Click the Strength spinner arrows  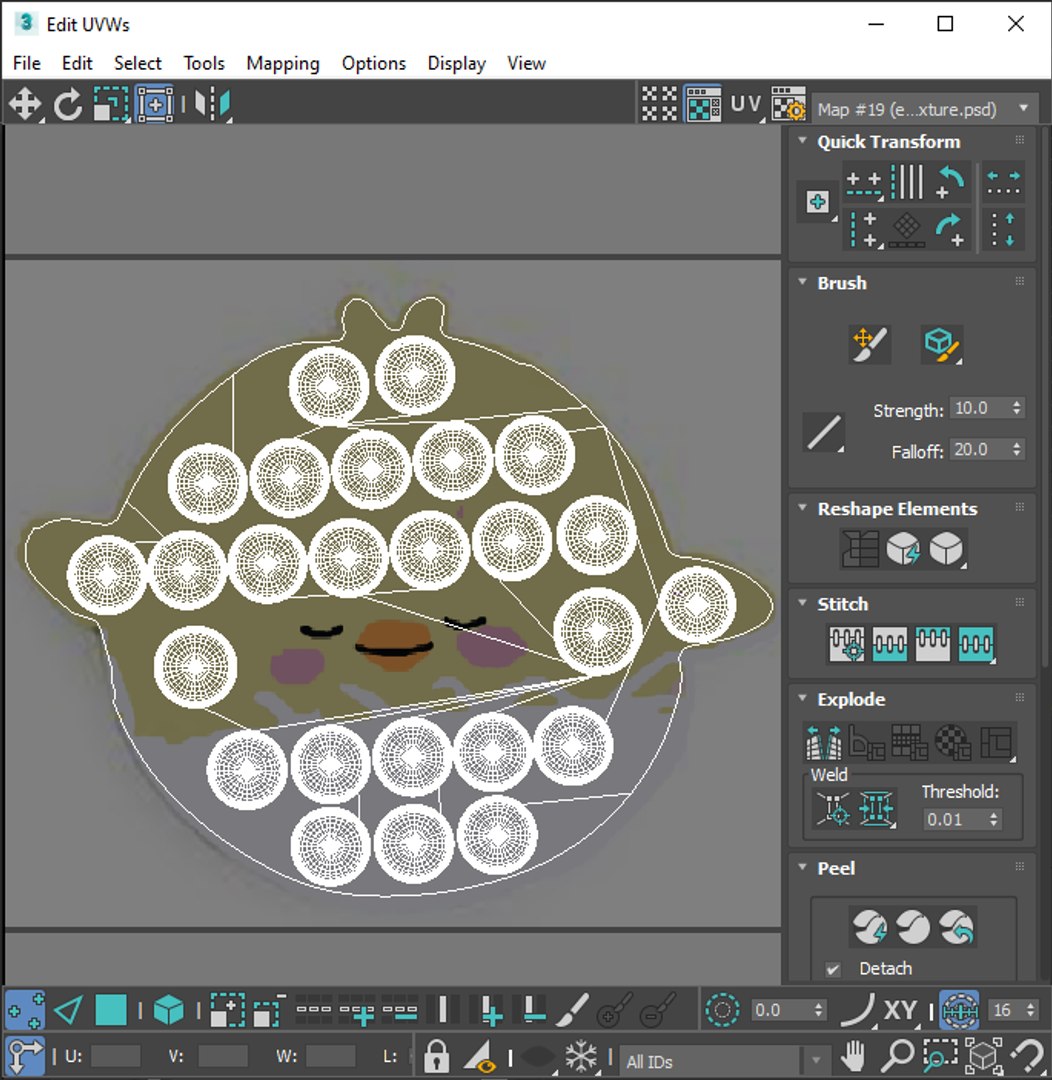point(1017,408)
